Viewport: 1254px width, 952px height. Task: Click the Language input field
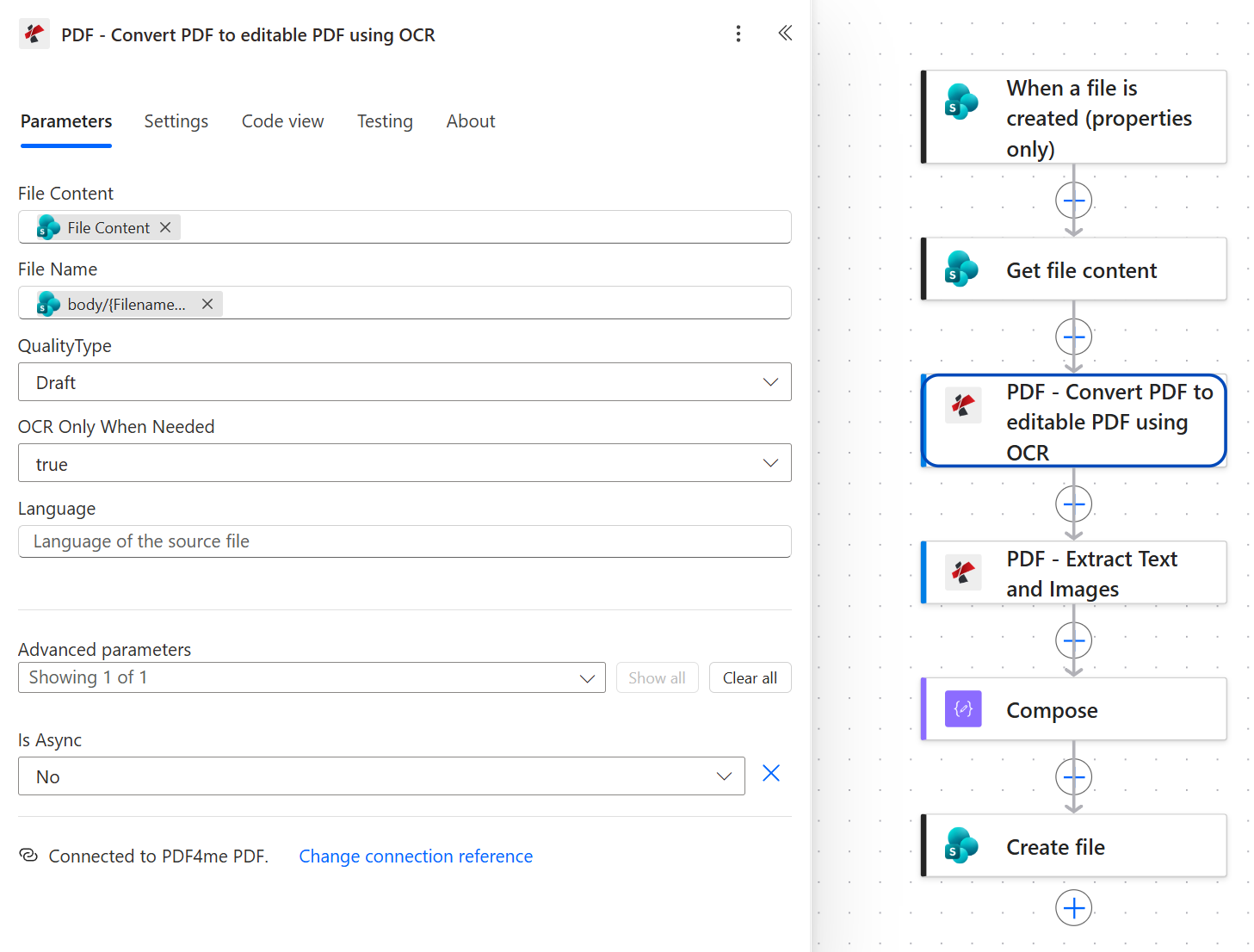point(405,541)
